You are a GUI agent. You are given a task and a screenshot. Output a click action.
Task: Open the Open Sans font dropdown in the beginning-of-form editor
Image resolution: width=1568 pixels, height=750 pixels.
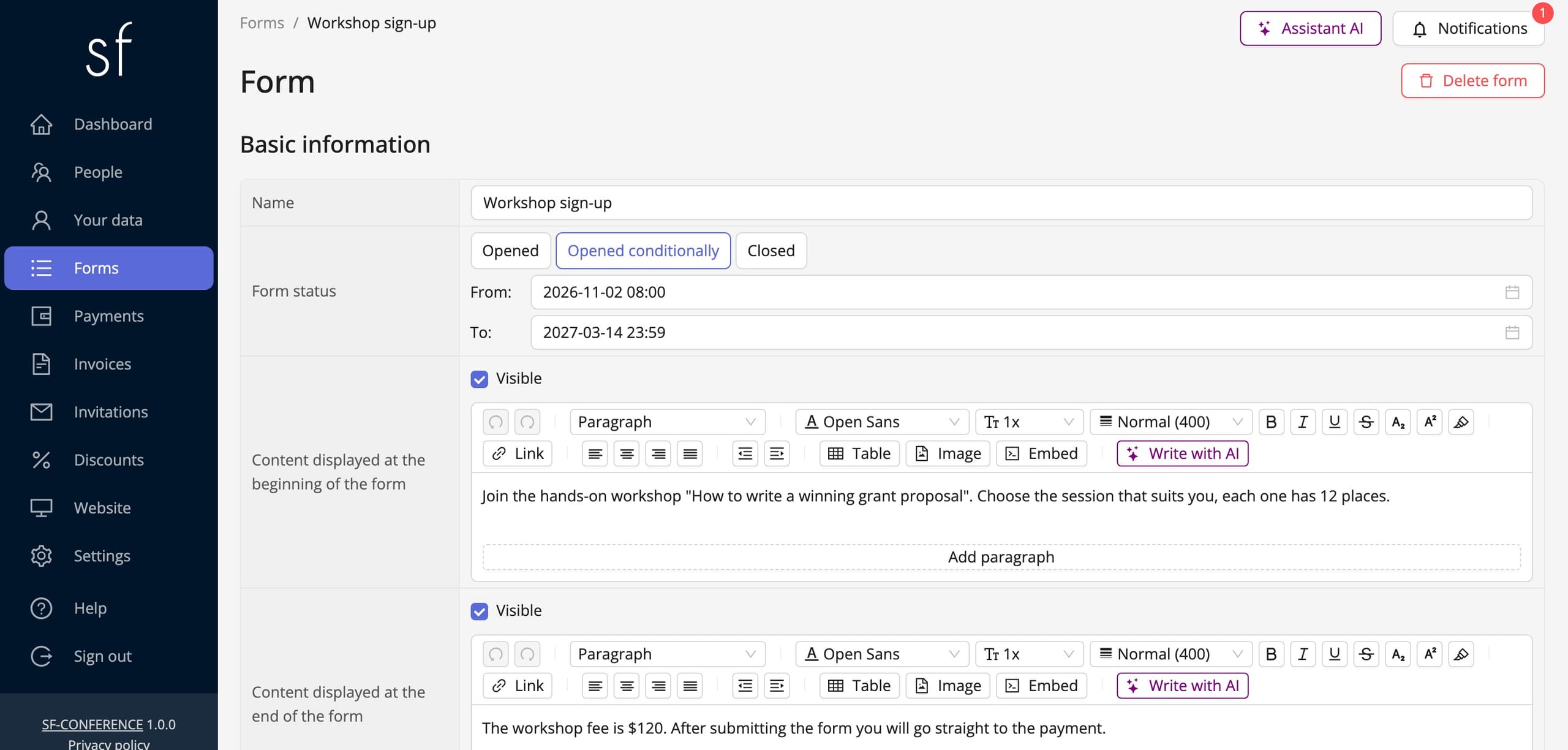click(x=882, y=422)
